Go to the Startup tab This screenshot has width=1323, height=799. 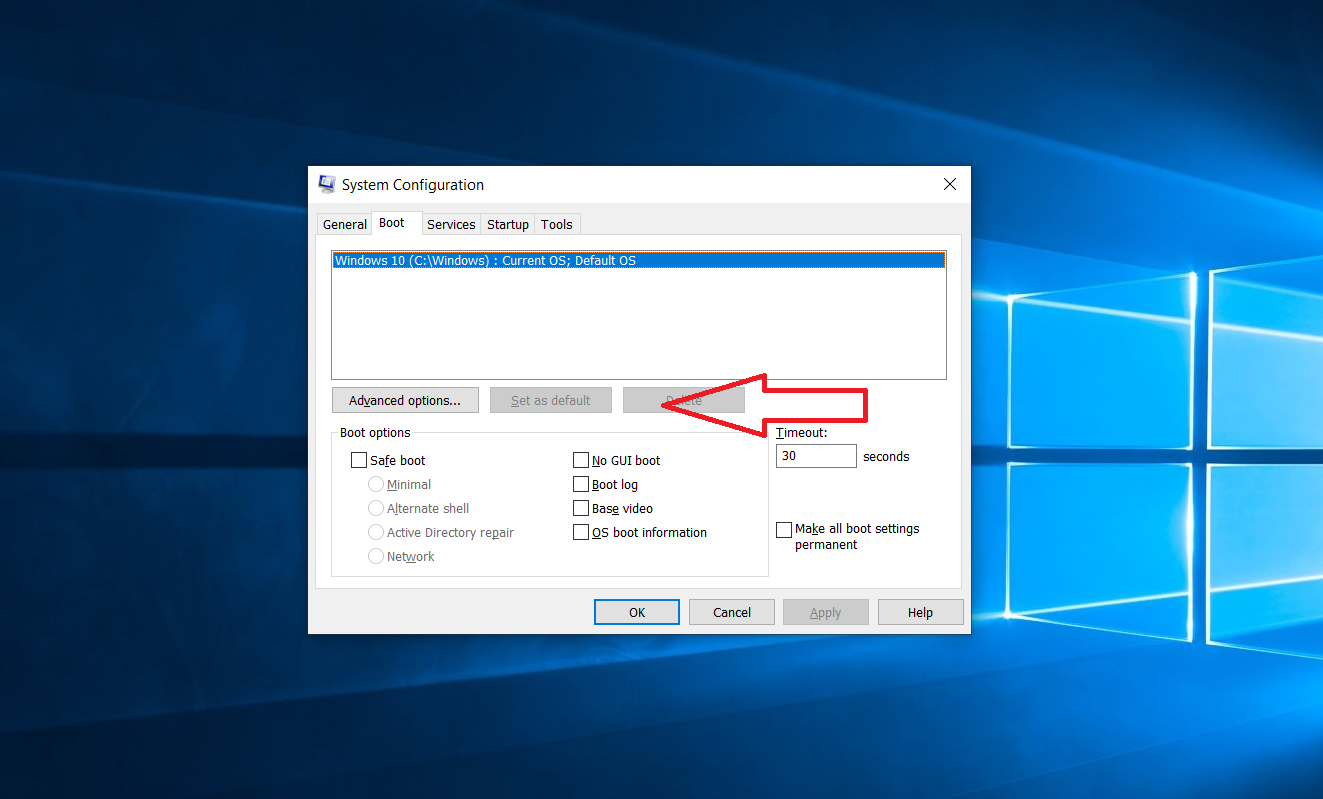coord(508,225)
